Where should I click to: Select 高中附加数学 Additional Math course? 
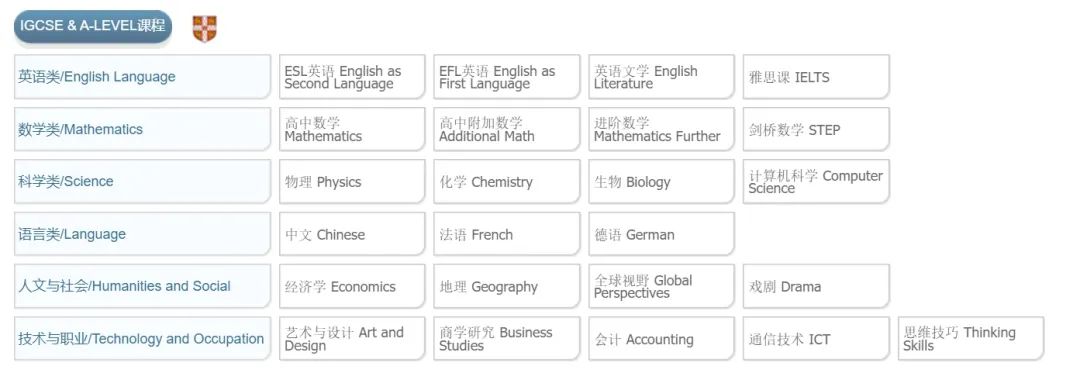[x=507, y=129]
